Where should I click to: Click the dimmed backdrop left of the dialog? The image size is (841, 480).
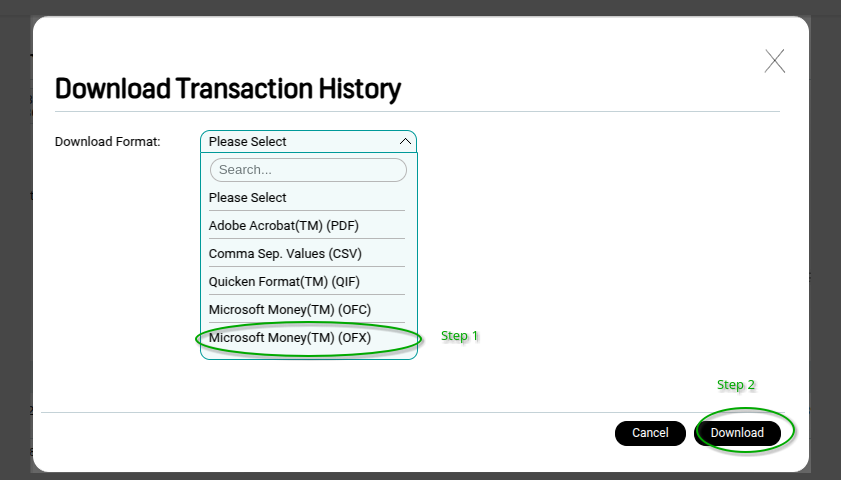click(x=15, y=250)
